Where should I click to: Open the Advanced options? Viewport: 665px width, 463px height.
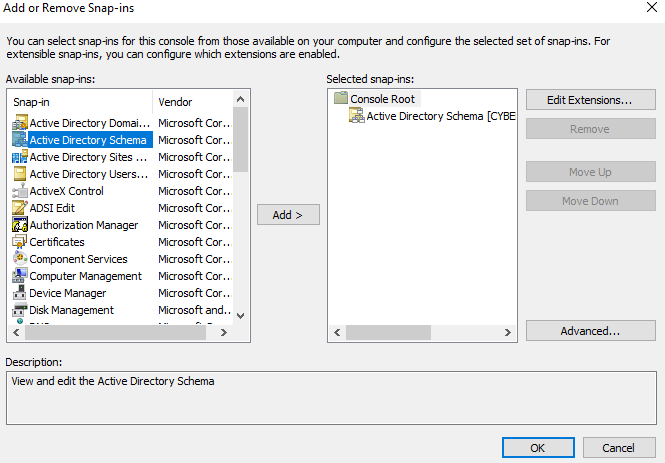(590, 331)
